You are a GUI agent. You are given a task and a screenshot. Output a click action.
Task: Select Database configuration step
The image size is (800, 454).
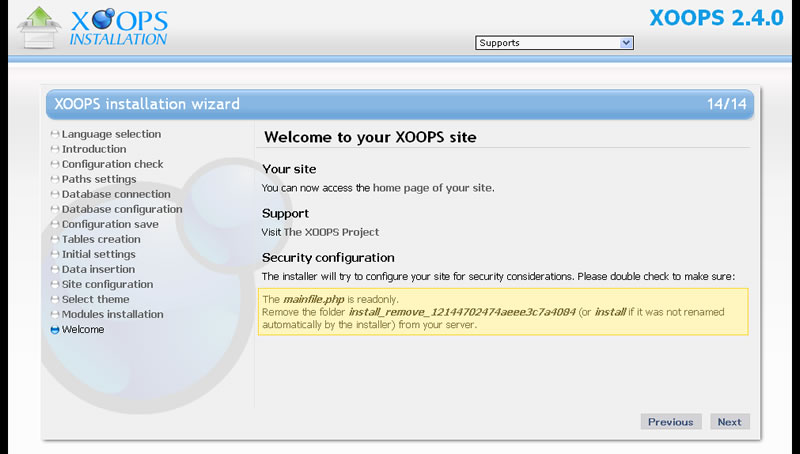[x=122, y=209]
